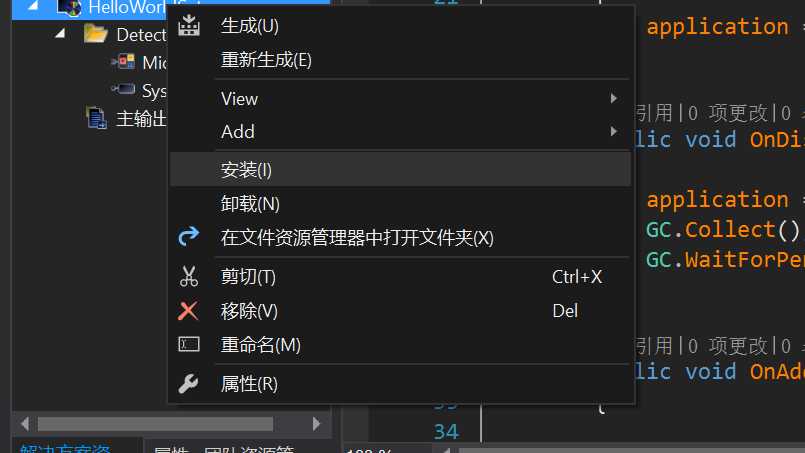
Task: Click the Detect folder icon
Action: pos(95,34)
